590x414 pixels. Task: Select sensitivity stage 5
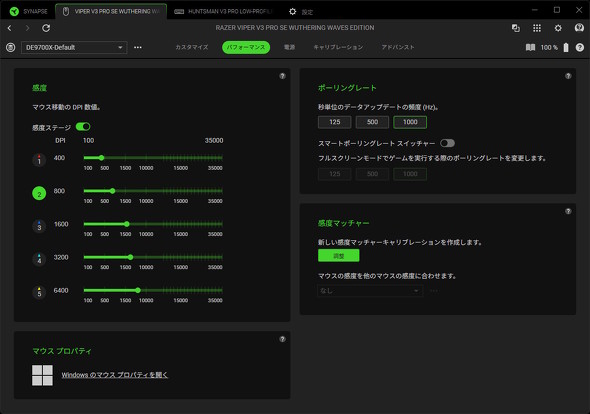pos(39,293)
